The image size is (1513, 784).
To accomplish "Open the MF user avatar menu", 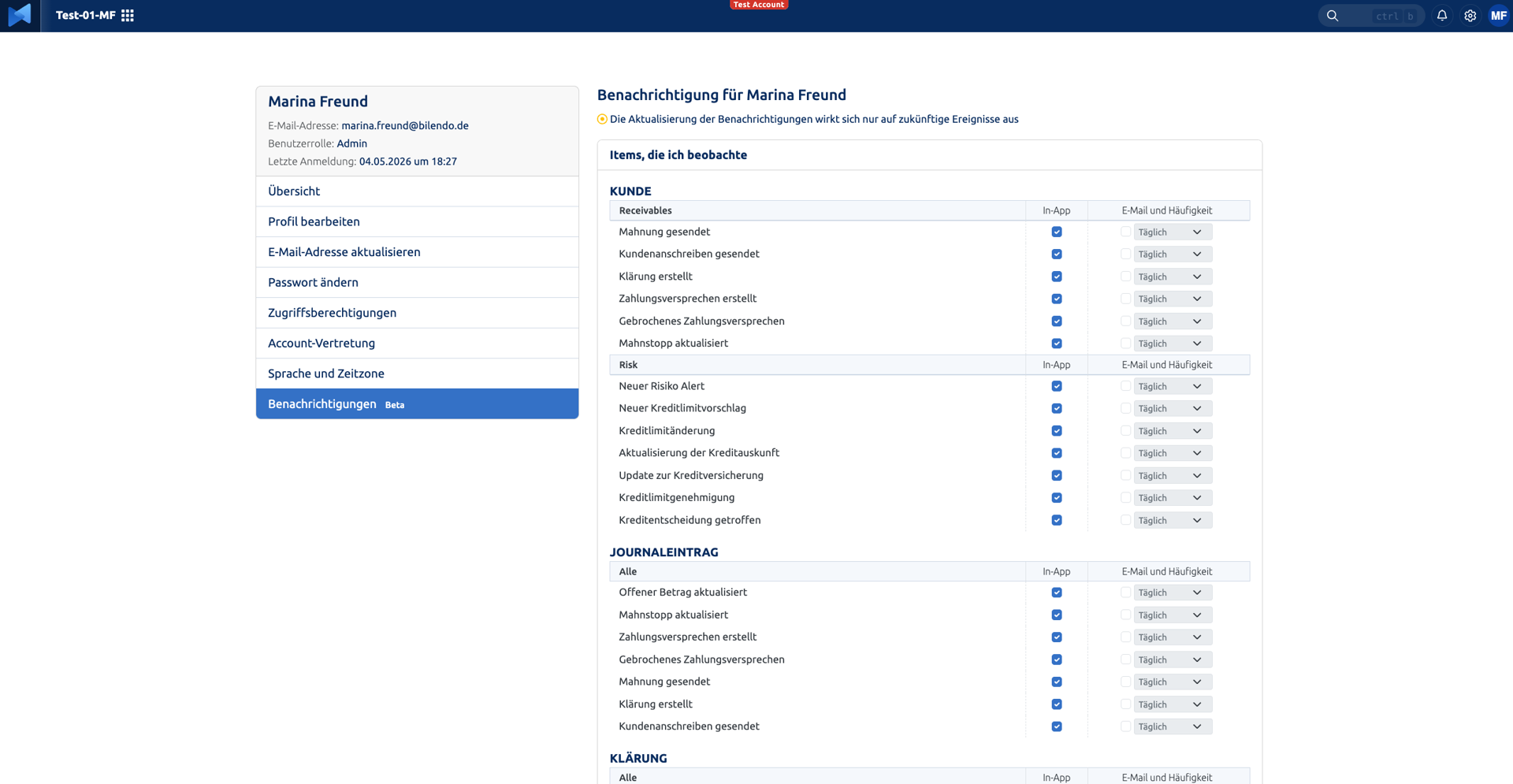I will tap(1499, 16).
